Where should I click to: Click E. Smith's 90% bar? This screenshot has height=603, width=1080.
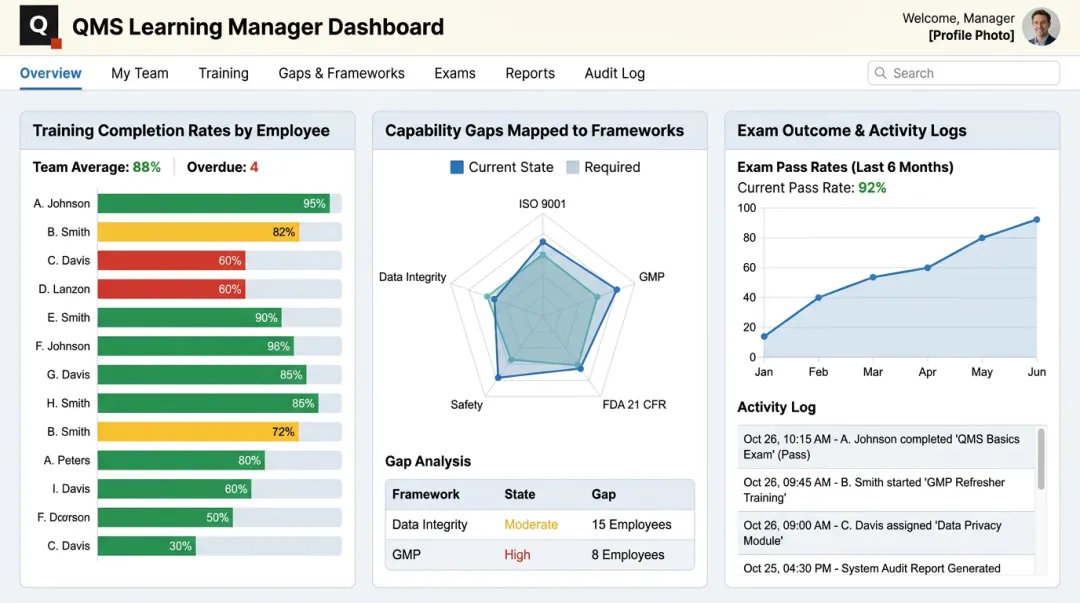[x=189, y=318]
